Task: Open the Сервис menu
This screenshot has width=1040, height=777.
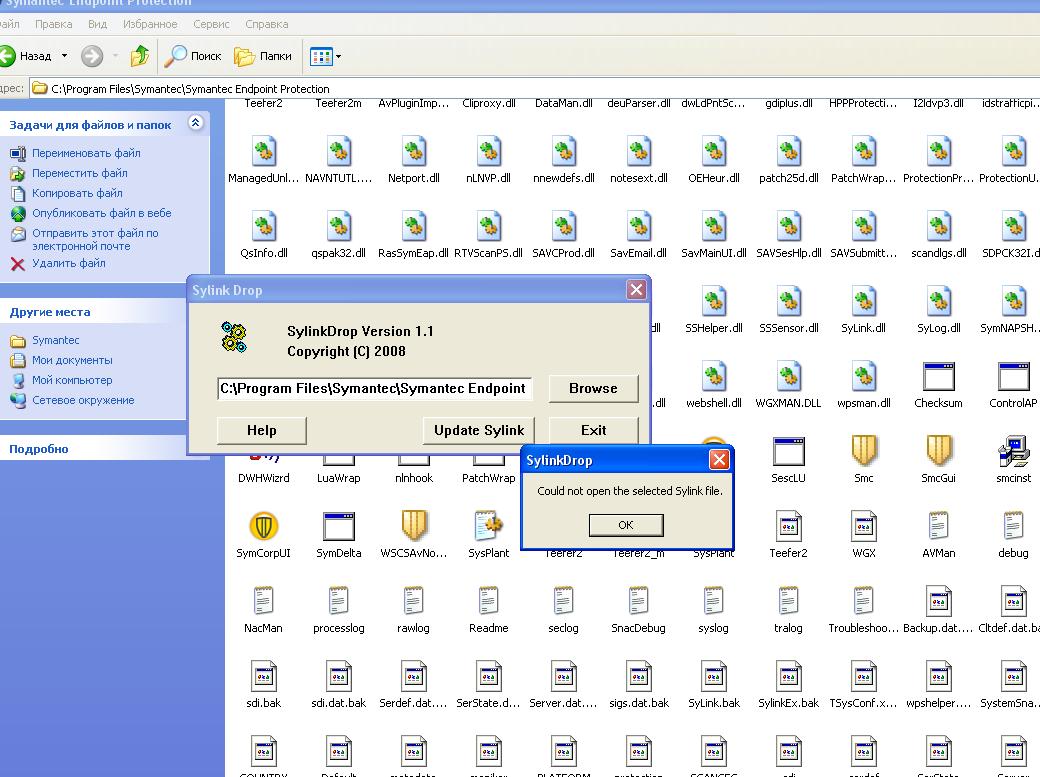Action: tap(211, 23)
